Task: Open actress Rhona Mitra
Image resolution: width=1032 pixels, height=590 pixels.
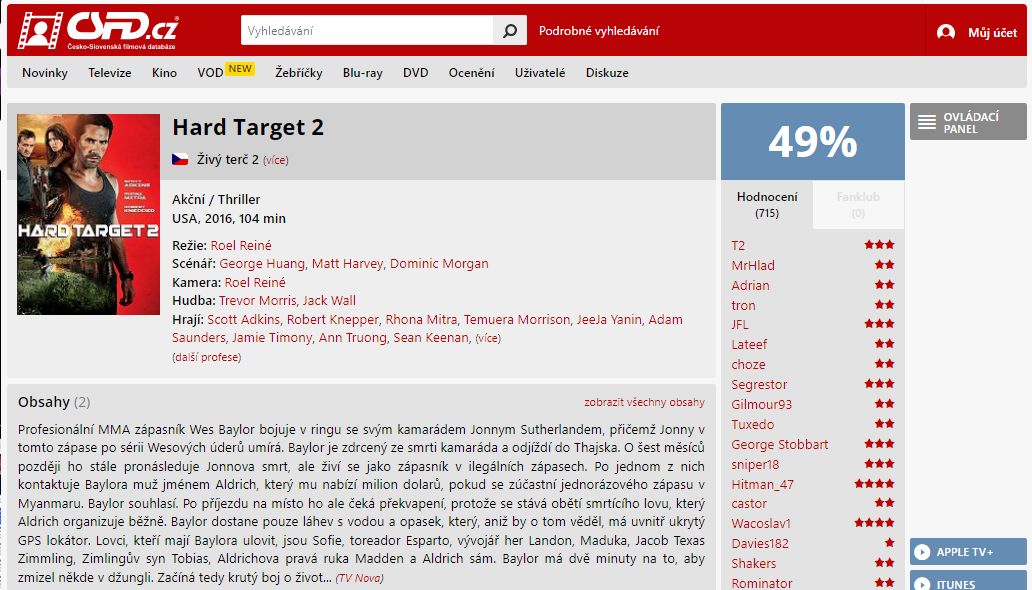Action: pos(421,319)
